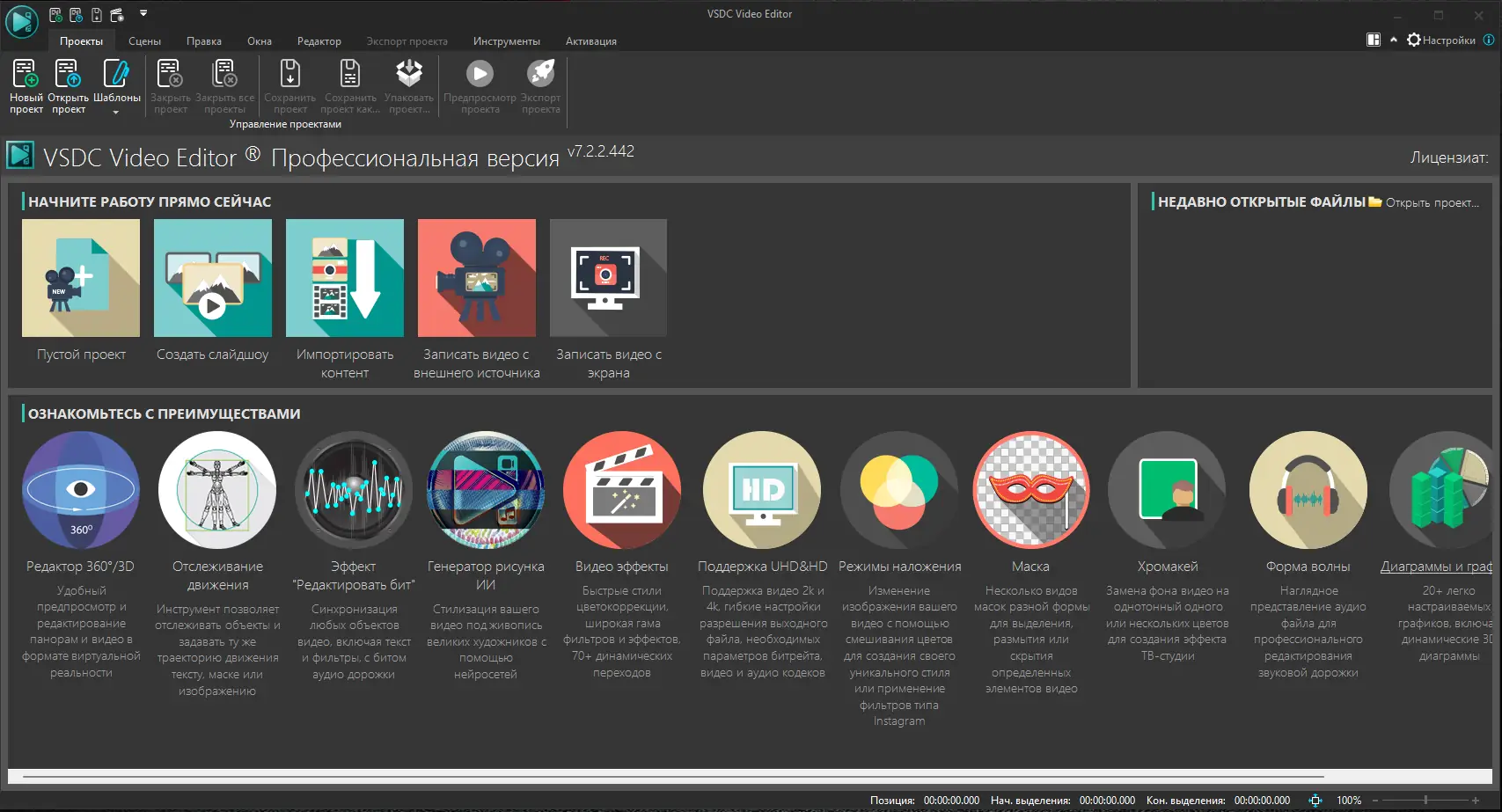Click the fit-to-window zoom icon in status bar
Viewport: 1502px width, 812px height.
[x=1315, y=801]
